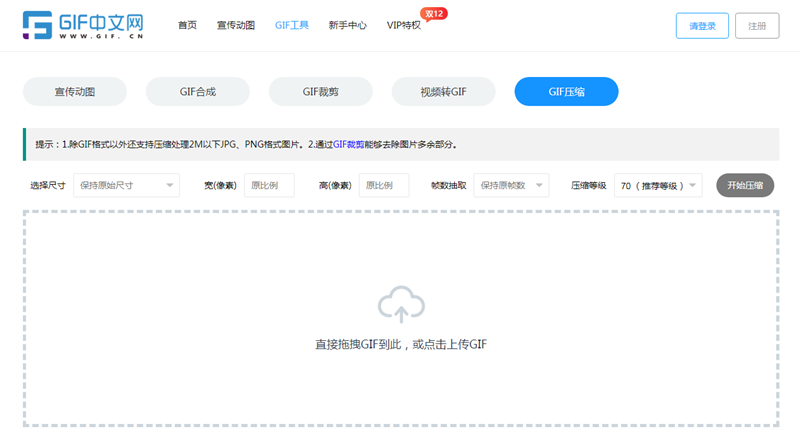
Task: Click the cloud upload icon
Action: click(401, 304)
